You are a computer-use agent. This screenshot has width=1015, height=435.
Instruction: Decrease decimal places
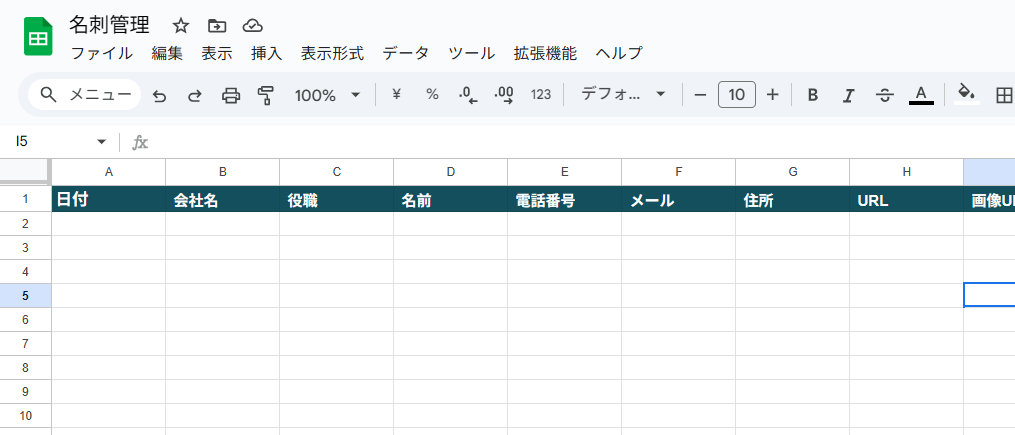pyautogui.click(x=468, y=95)
